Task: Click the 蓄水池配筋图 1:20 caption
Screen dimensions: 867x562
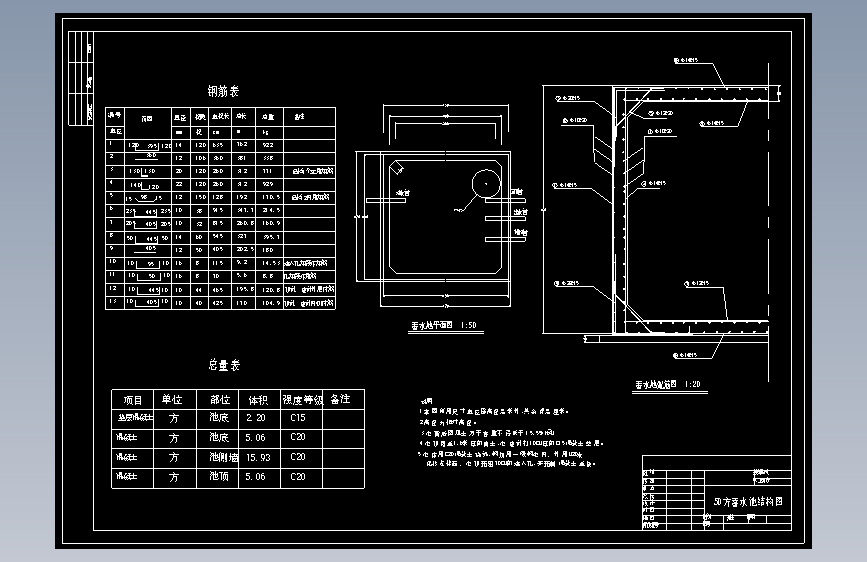Action: click(668, 384)
